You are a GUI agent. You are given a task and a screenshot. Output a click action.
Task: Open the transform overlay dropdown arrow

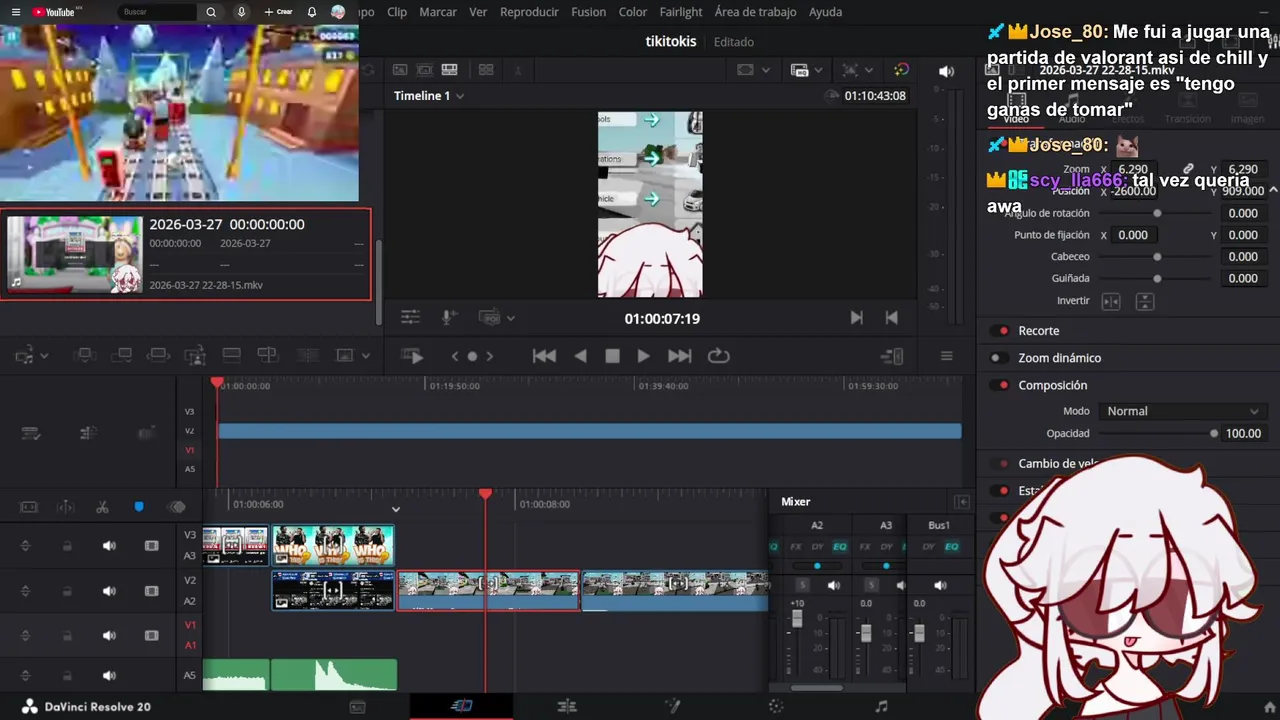[x=868, y=70]
